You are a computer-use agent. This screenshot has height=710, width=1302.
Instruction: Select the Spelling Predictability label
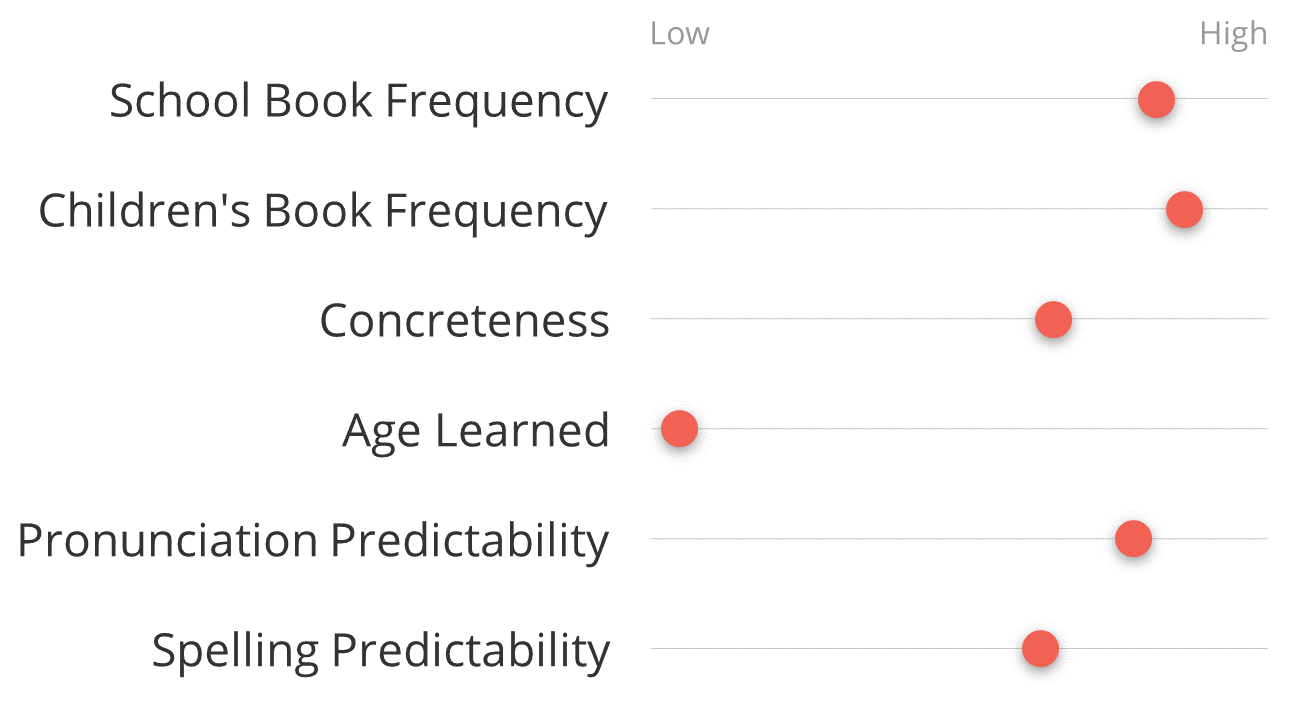[380, 651]
